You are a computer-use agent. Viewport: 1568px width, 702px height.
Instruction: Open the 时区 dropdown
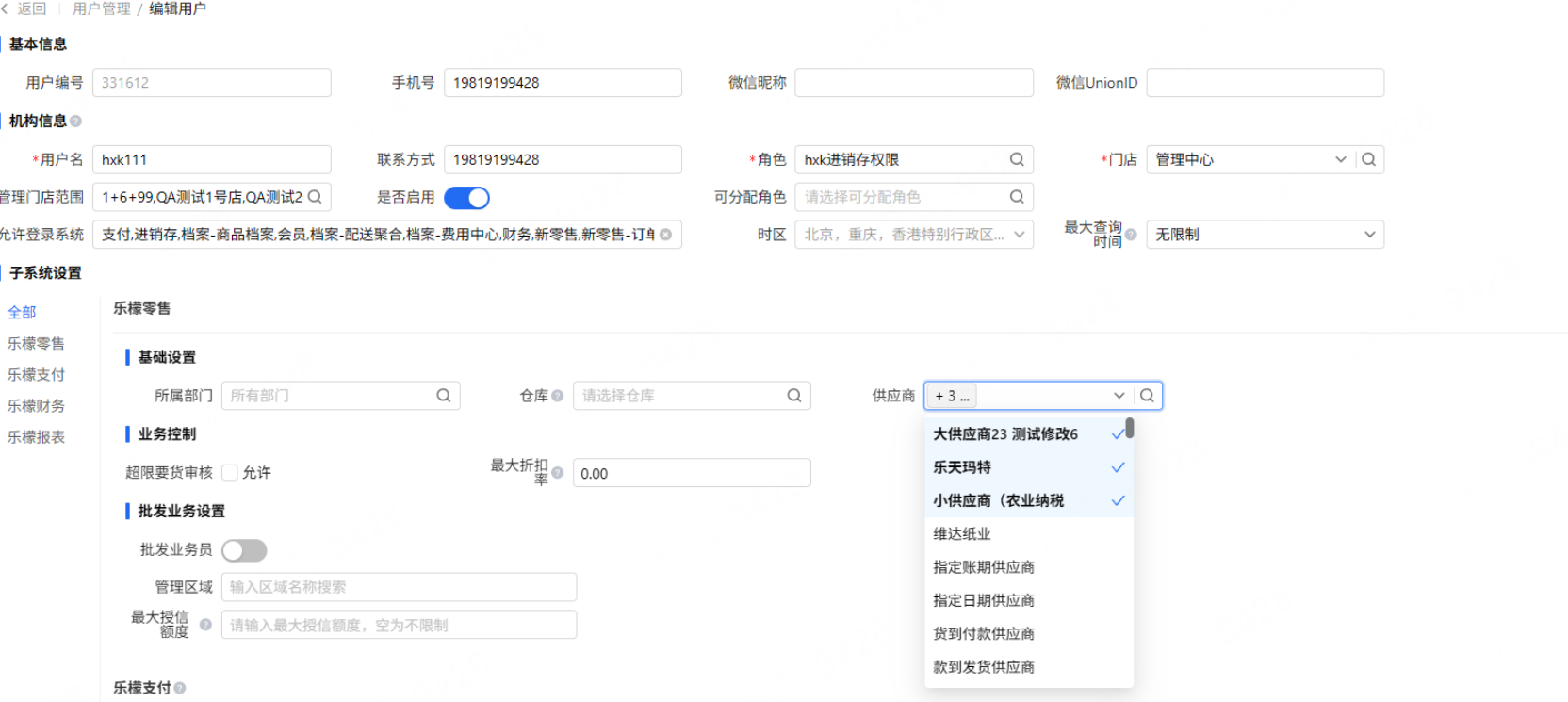[x=1019, y=235]
